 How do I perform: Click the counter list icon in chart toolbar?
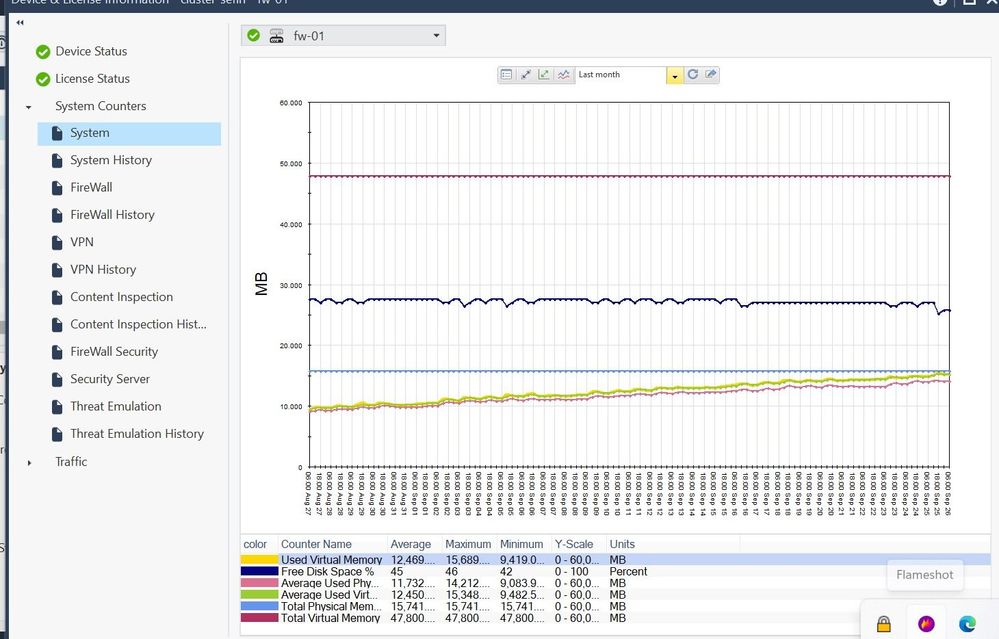(507, 75)
